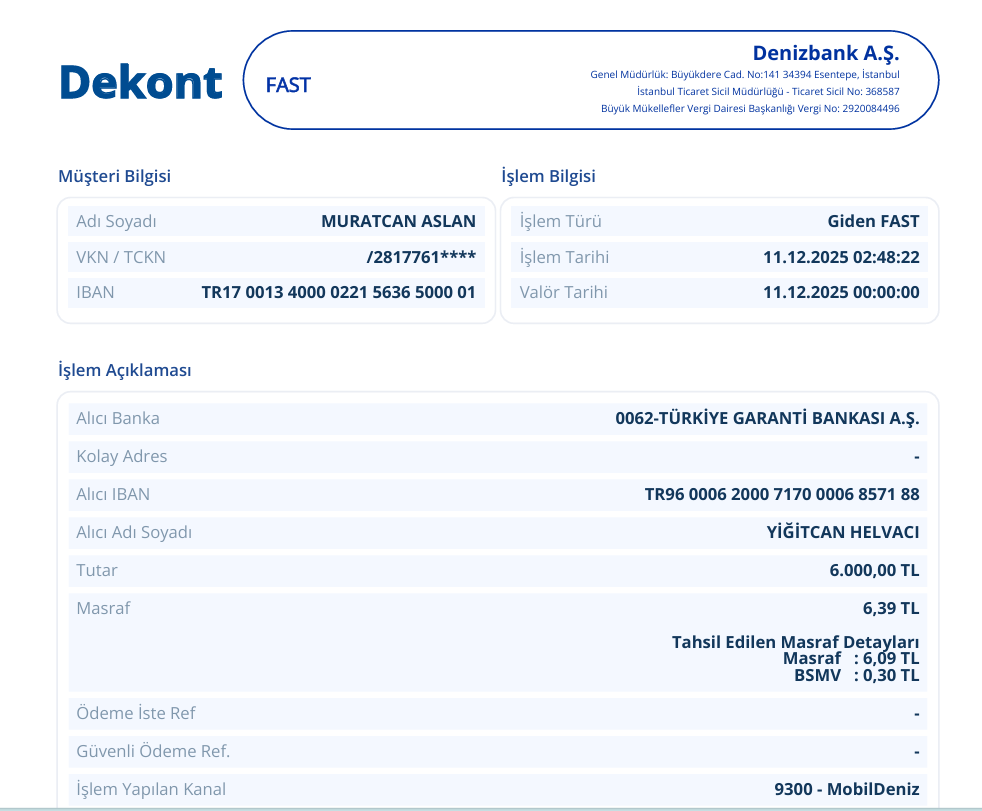Image resolution: width=982 pixels, height=811 pixels.
Task: Select the BSMV : 0,30 TL detail
Action: point(857,676)
